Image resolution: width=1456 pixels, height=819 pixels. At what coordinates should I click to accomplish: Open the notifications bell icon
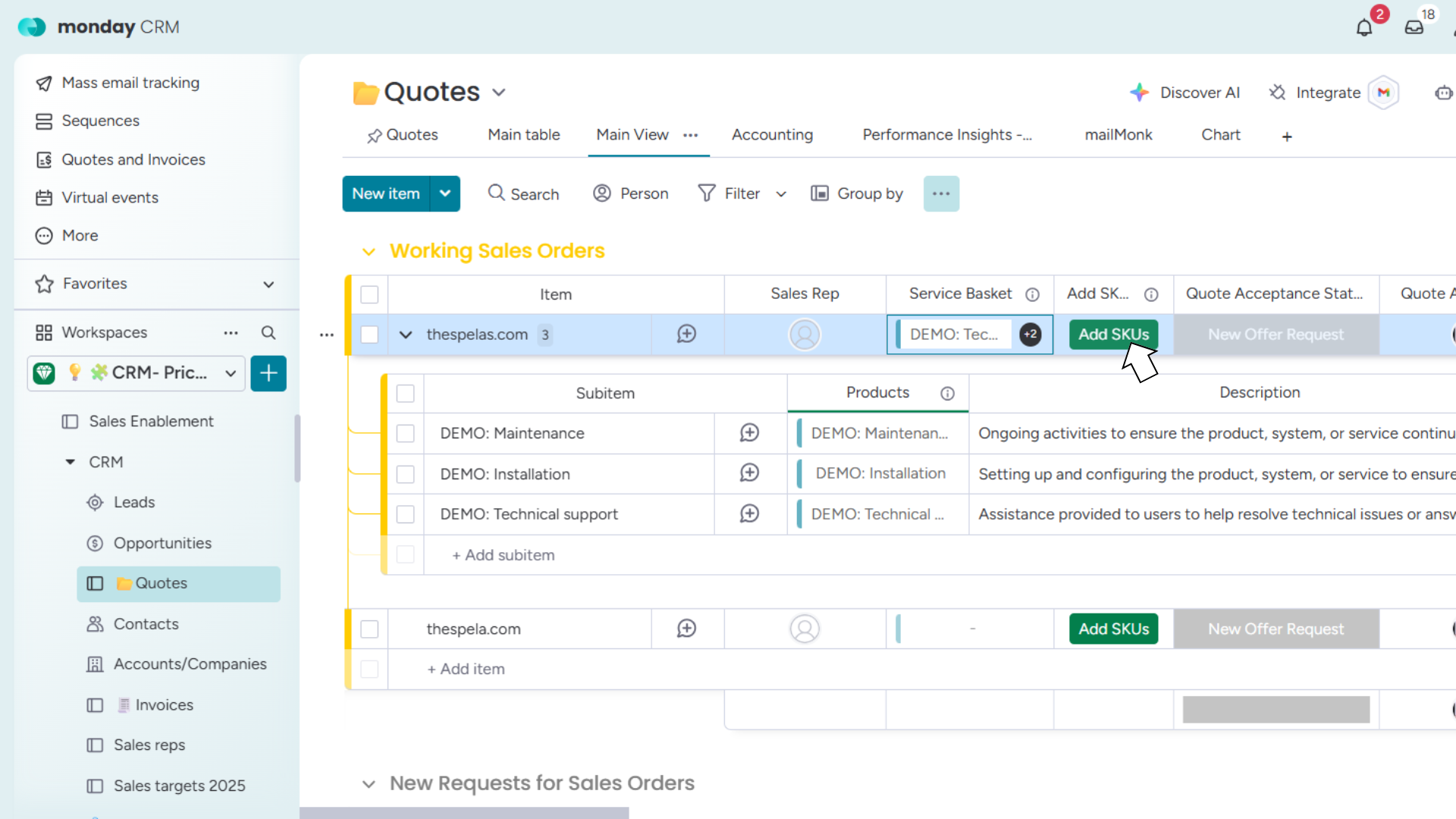(1364, 28)
